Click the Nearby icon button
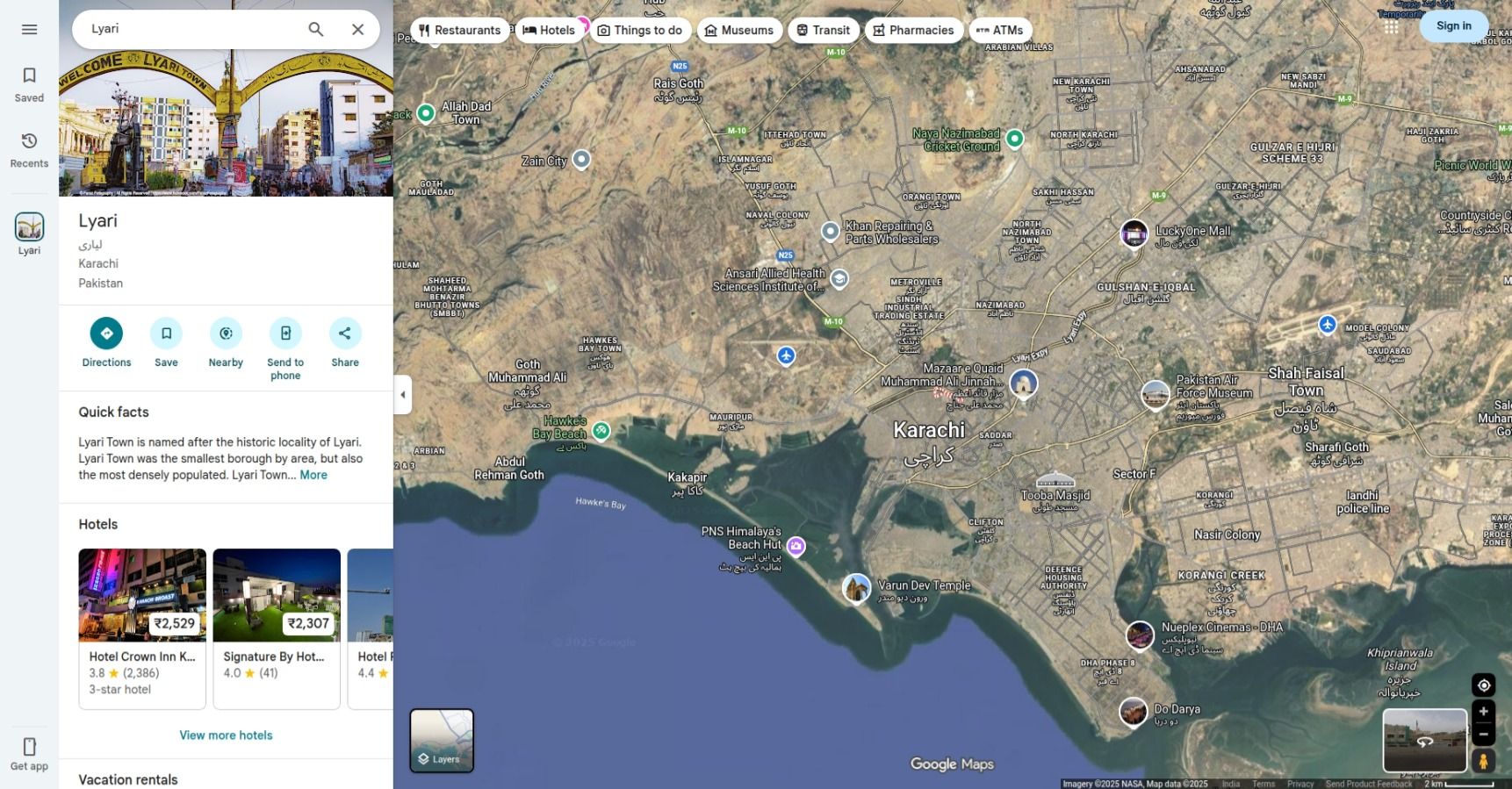 click(226, 334)
